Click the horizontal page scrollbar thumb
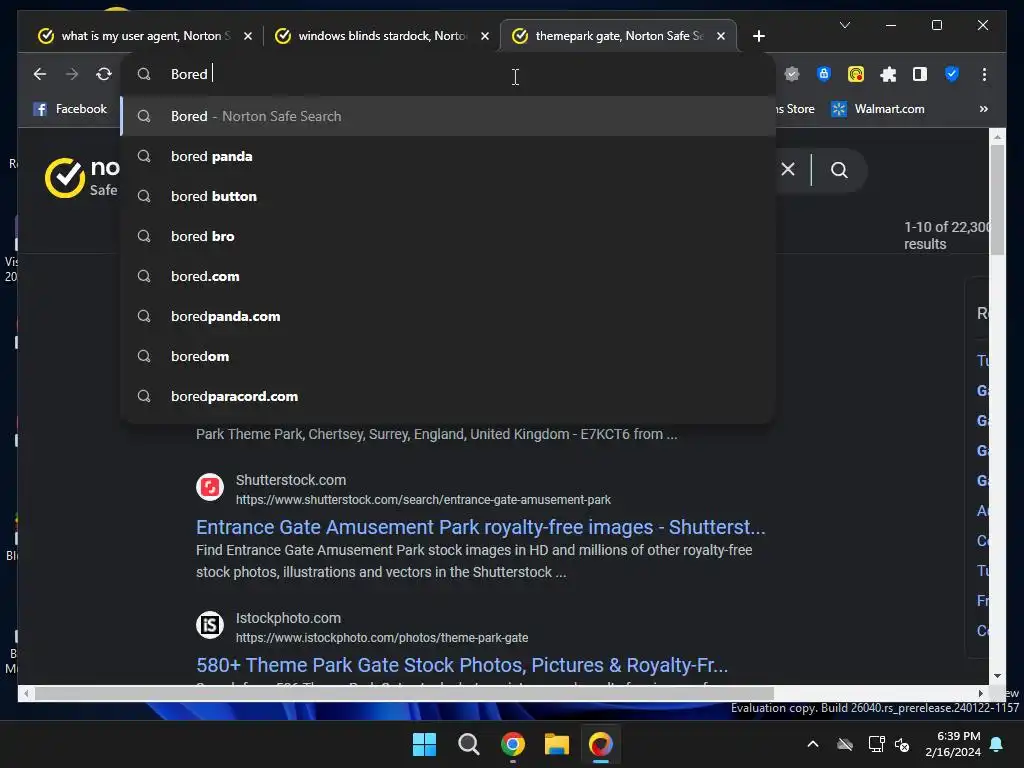 click(x=404, y=693)
